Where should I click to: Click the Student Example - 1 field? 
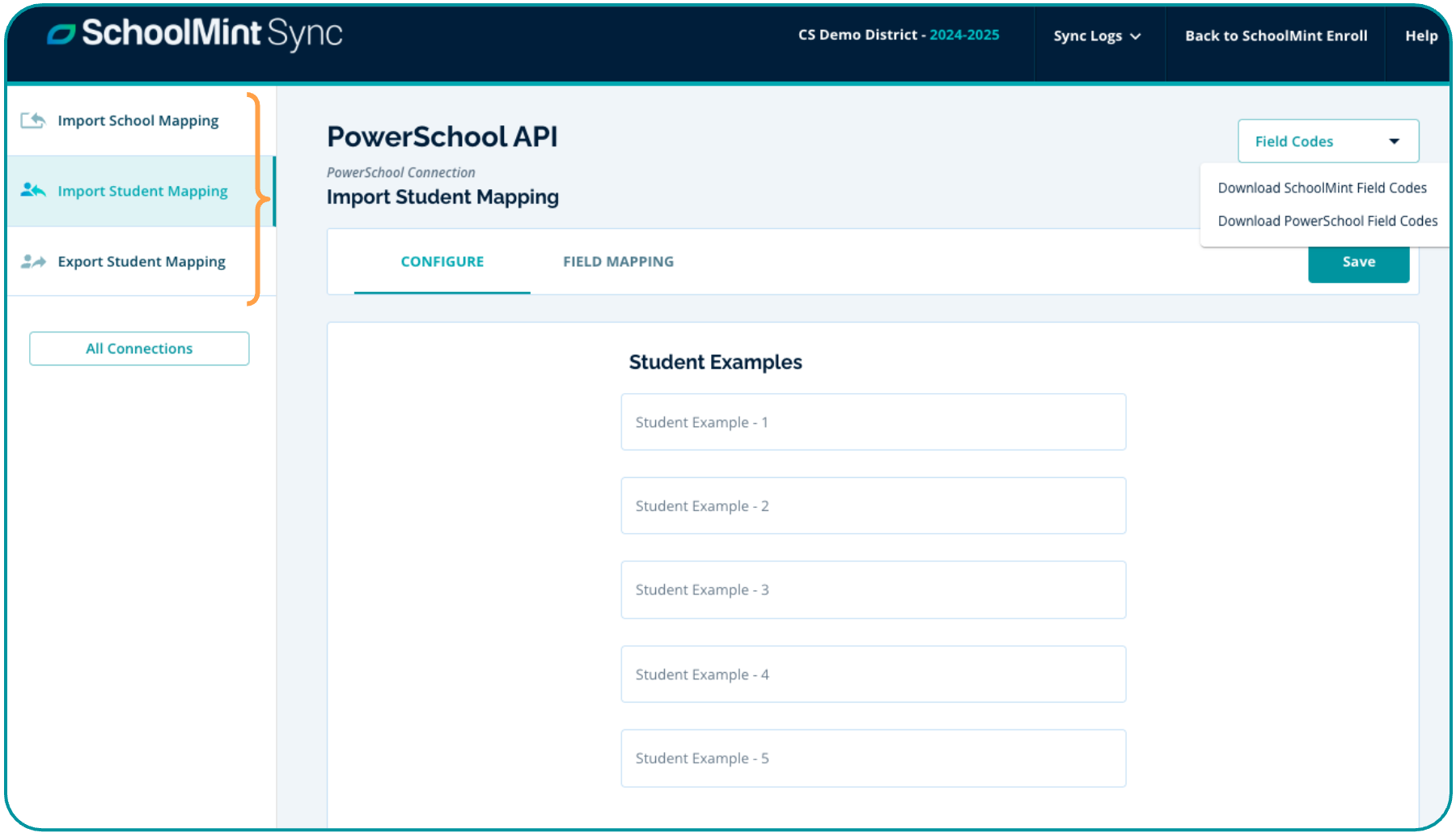[x=873, y=422]
